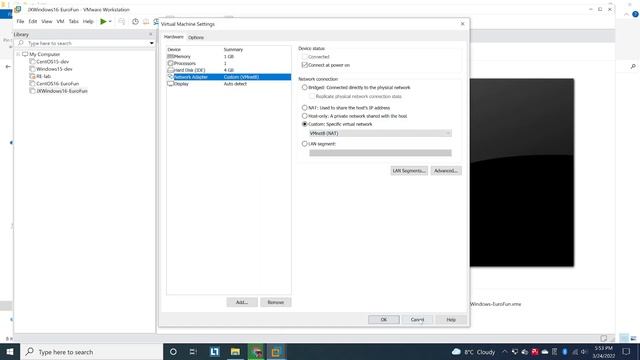The width and height of the screenshot is (640, 360).
Task: Collapse the My Computer tree node
Action: (x=18, y=54)
